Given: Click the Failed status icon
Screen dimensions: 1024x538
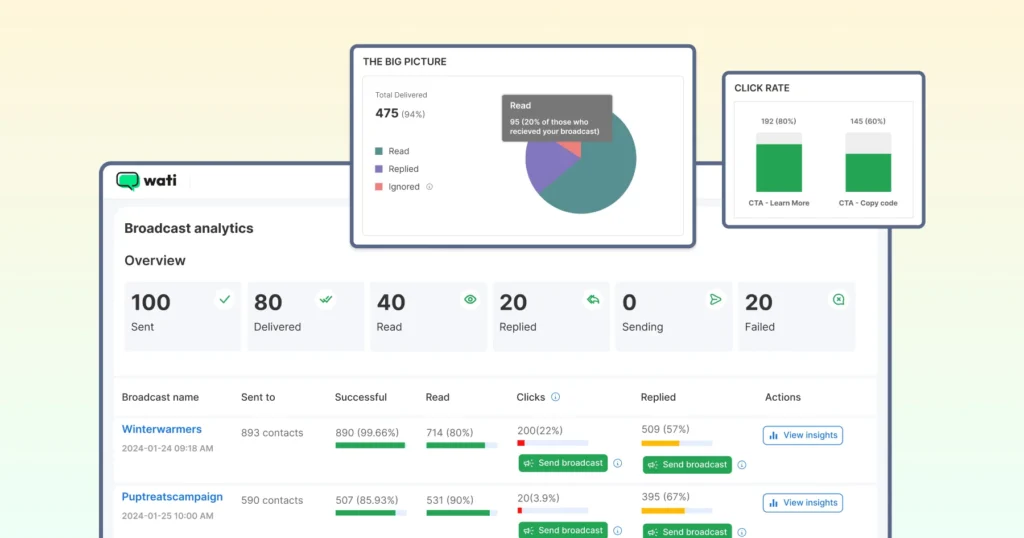Looking at the screenshot, I should 838,299.
